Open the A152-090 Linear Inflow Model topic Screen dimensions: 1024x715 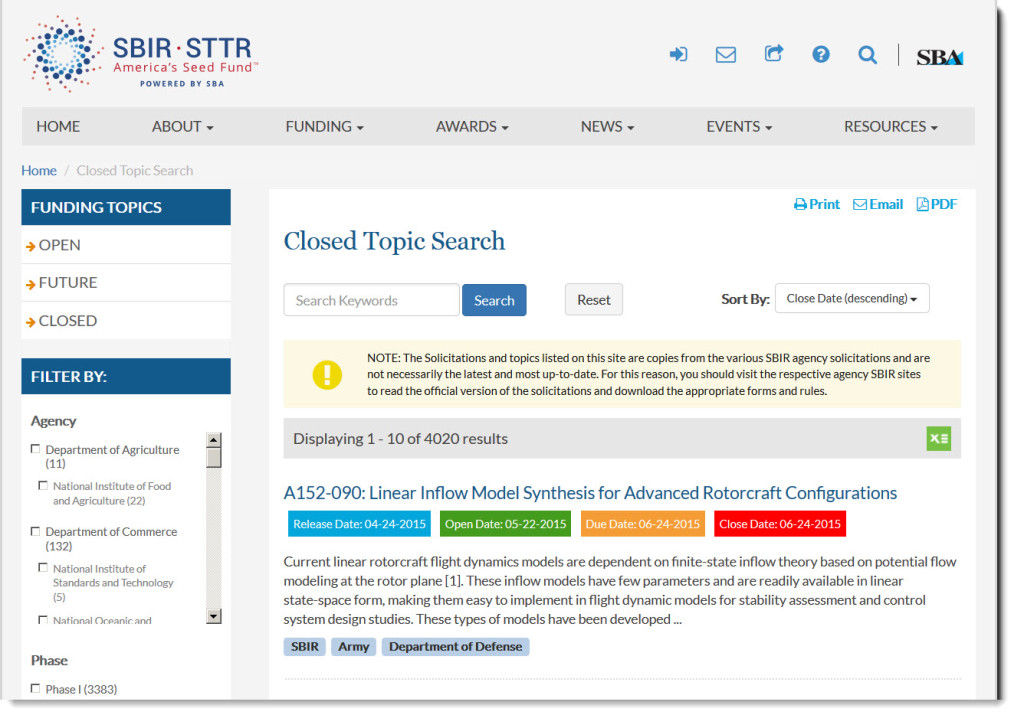coord(590,493)
